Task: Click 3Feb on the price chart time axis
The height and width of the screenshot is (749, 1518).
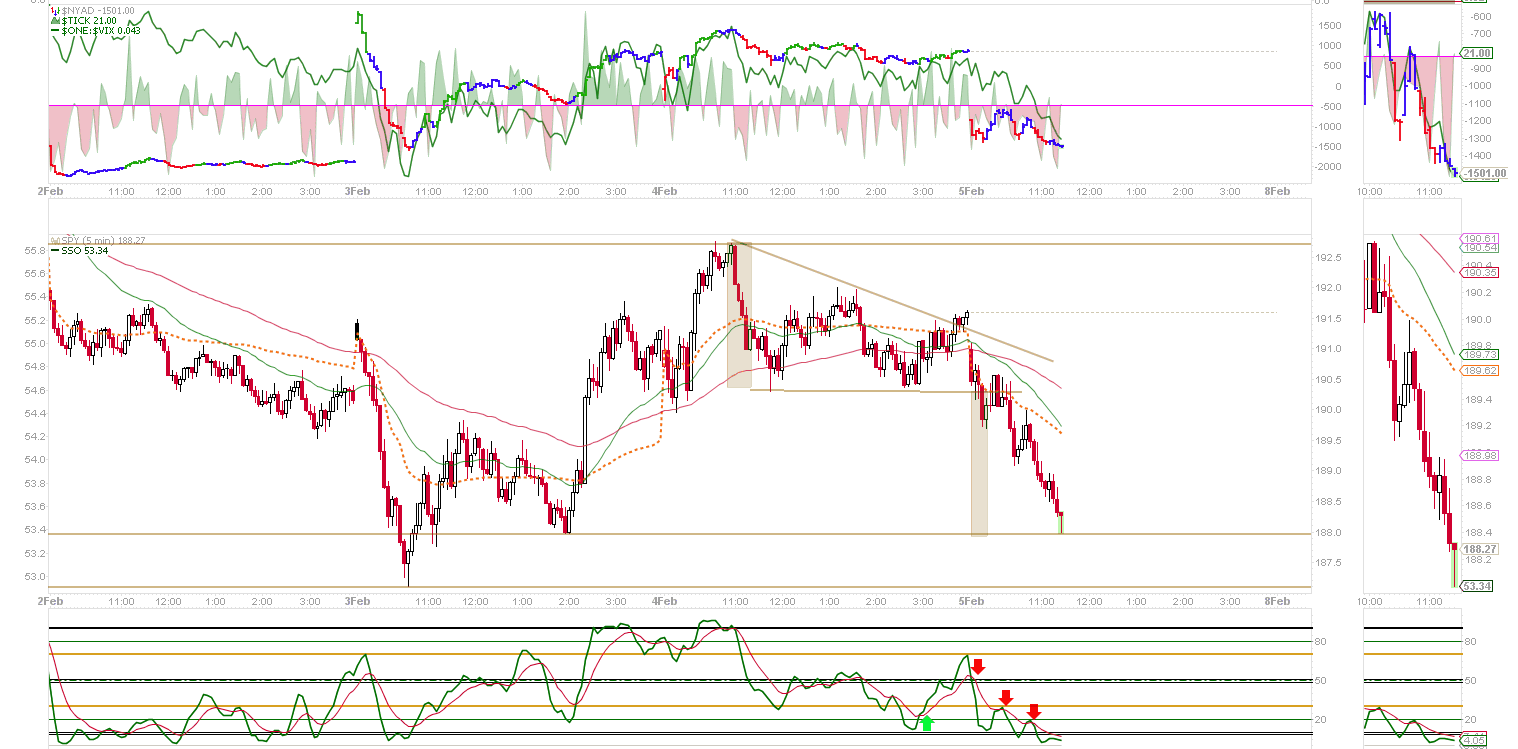Action: click(358, 601)
